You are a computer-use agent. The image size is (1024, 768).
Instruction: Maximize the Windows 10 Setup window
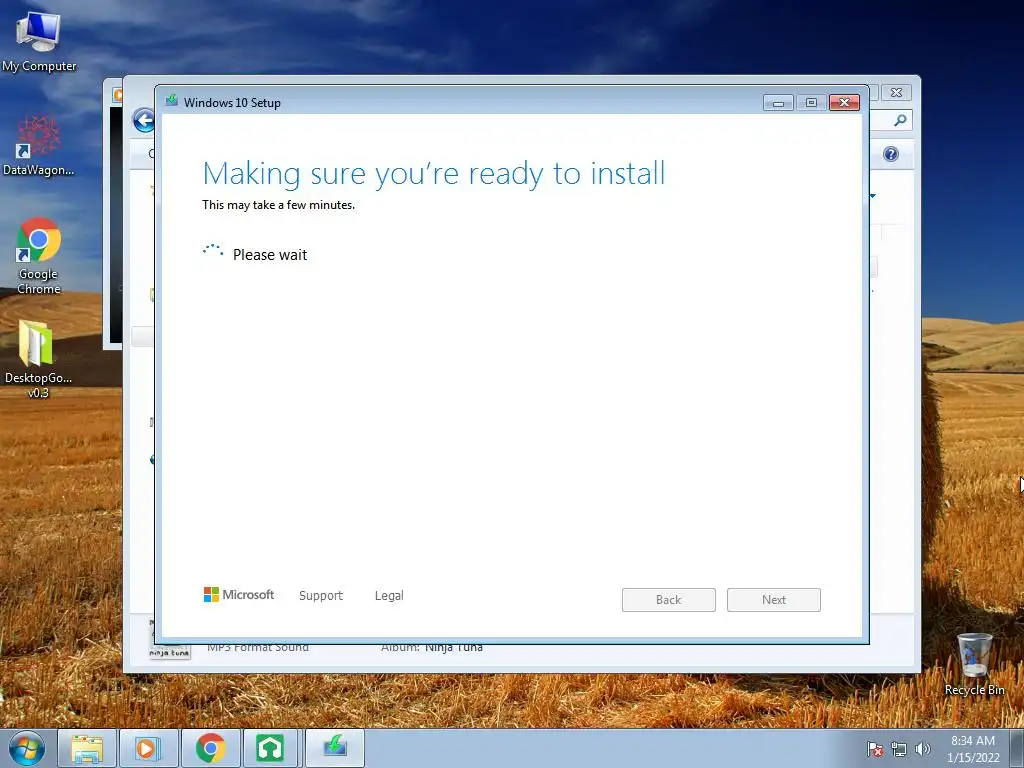click(811, 103)
